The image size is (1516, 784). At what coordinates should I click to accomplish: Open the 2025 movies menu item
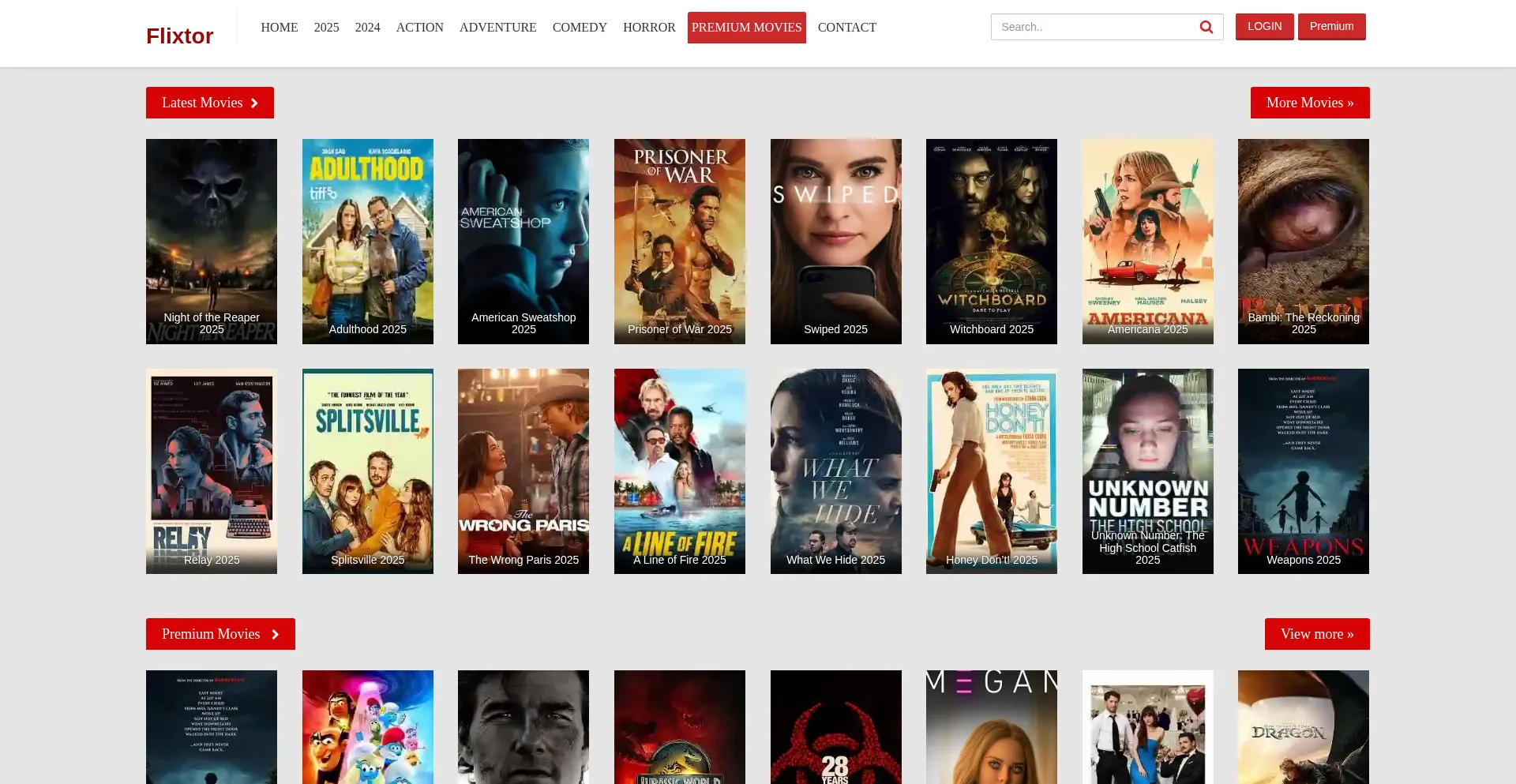point(327,28)
